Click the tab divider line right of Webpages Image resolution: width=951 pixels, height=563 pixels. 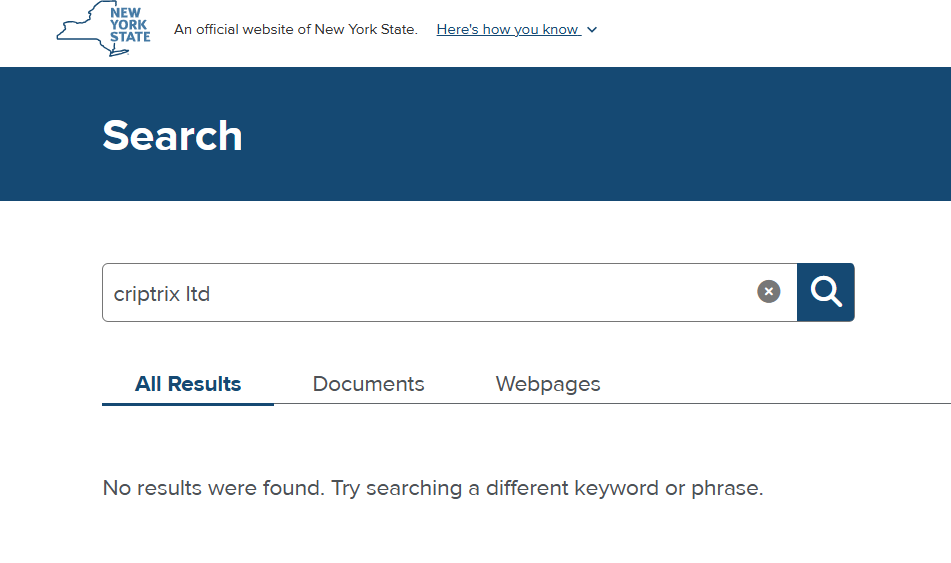[x=780, y=404]
